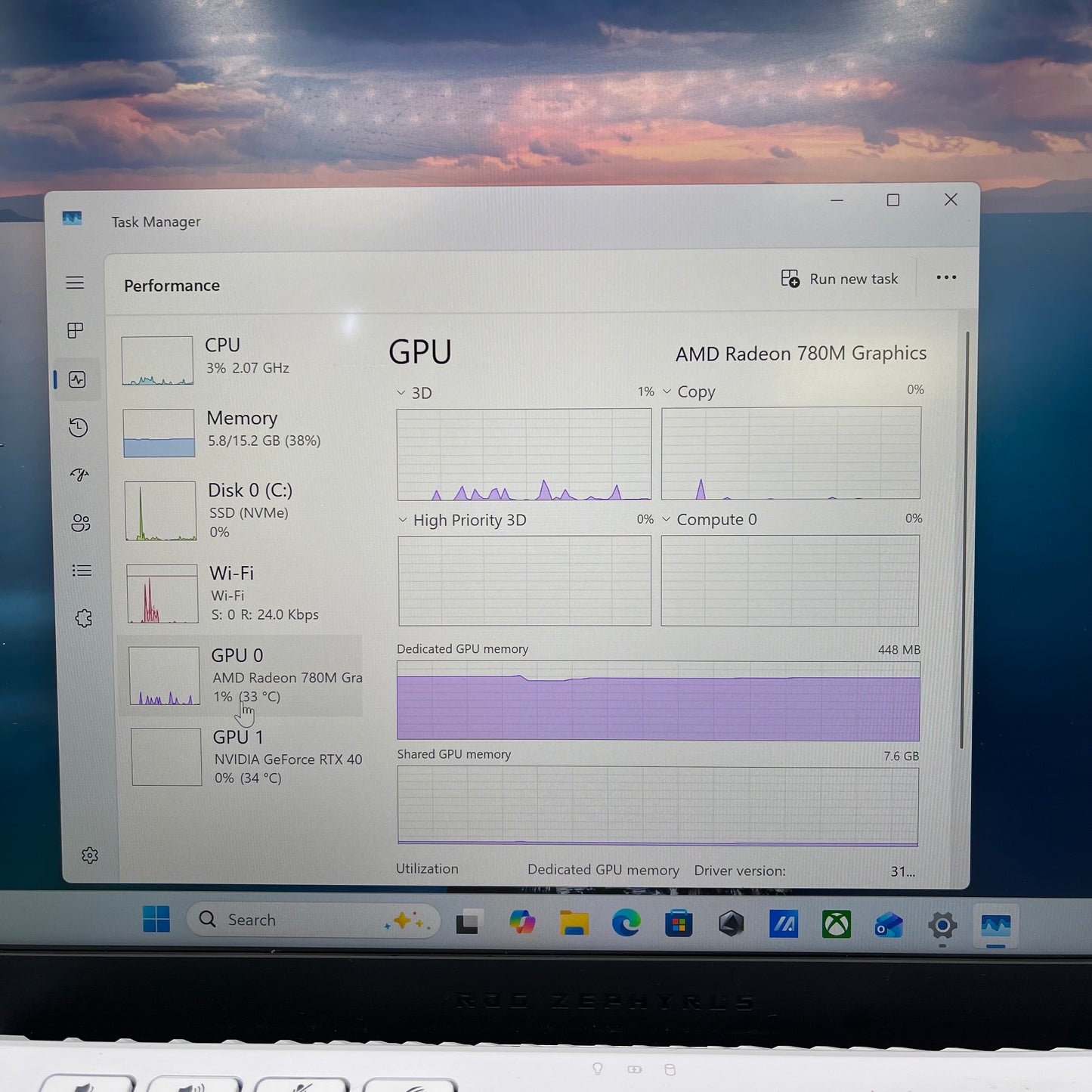This screenshot has height=1092, width=1092.
Task: Open the Users page icon
Action: coord(81,523)
